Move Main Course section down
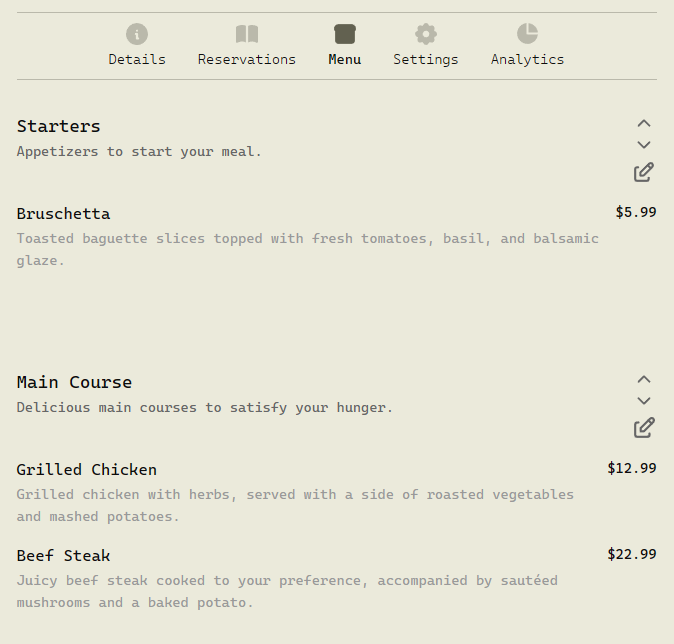The height and width of the screenshot is (644, 674). click(x=644, y=401)
